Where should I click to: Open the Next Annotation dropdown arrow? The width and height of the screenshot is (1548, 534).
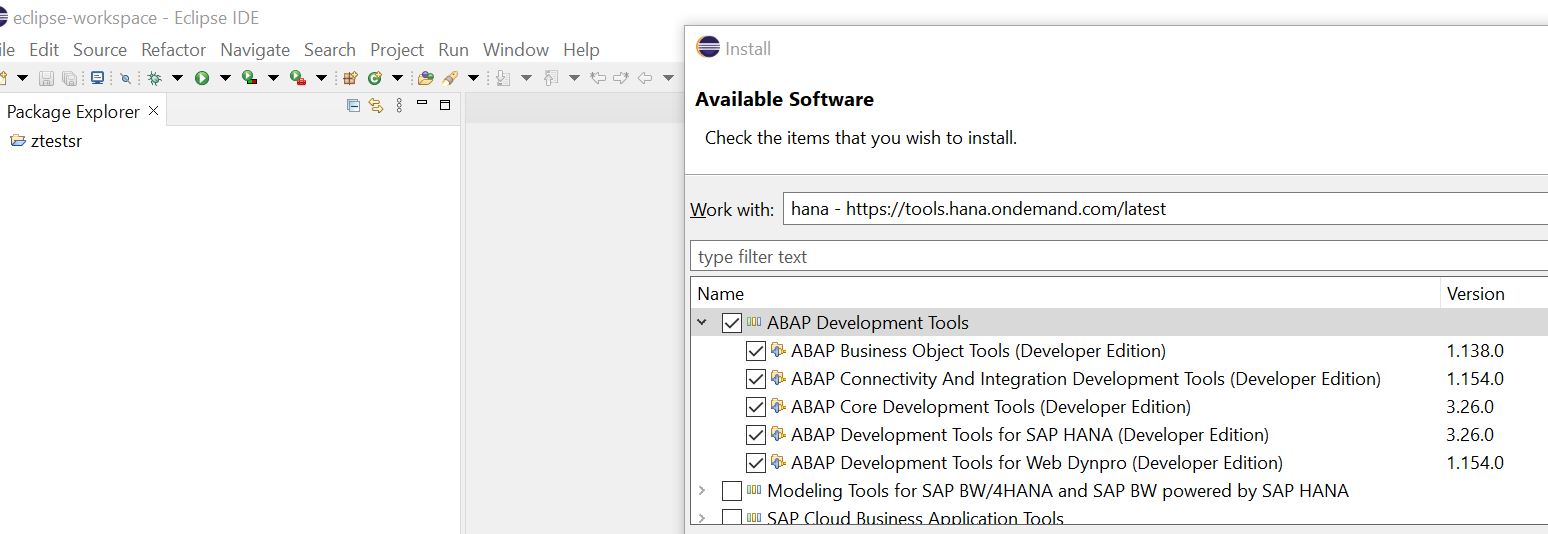[526, 78]
